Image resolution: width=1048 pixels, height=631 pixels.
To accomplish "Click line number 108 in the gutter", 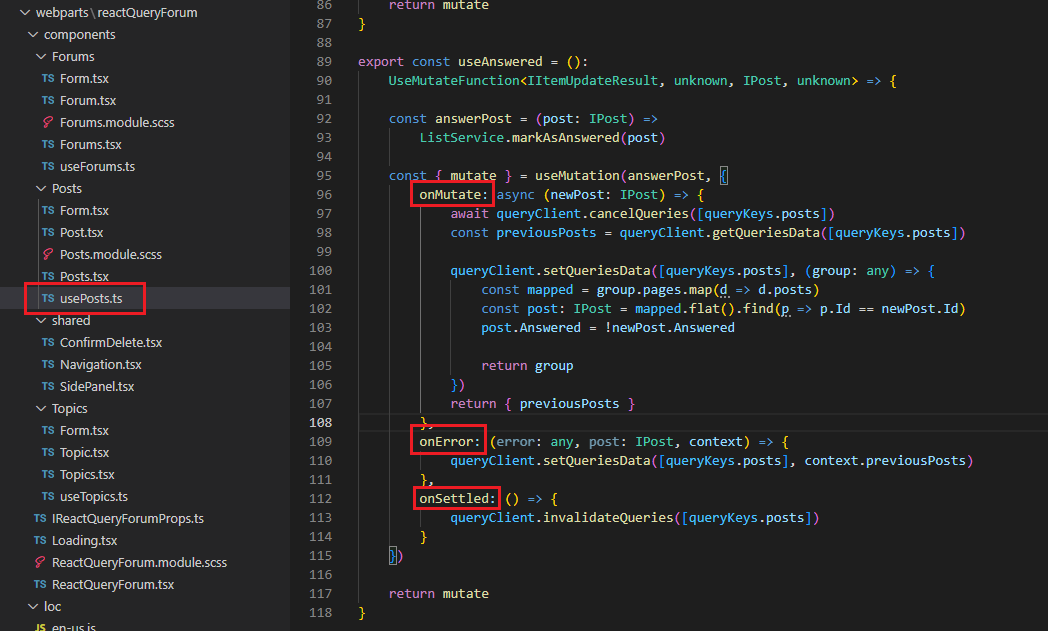I will click(321, 422).
